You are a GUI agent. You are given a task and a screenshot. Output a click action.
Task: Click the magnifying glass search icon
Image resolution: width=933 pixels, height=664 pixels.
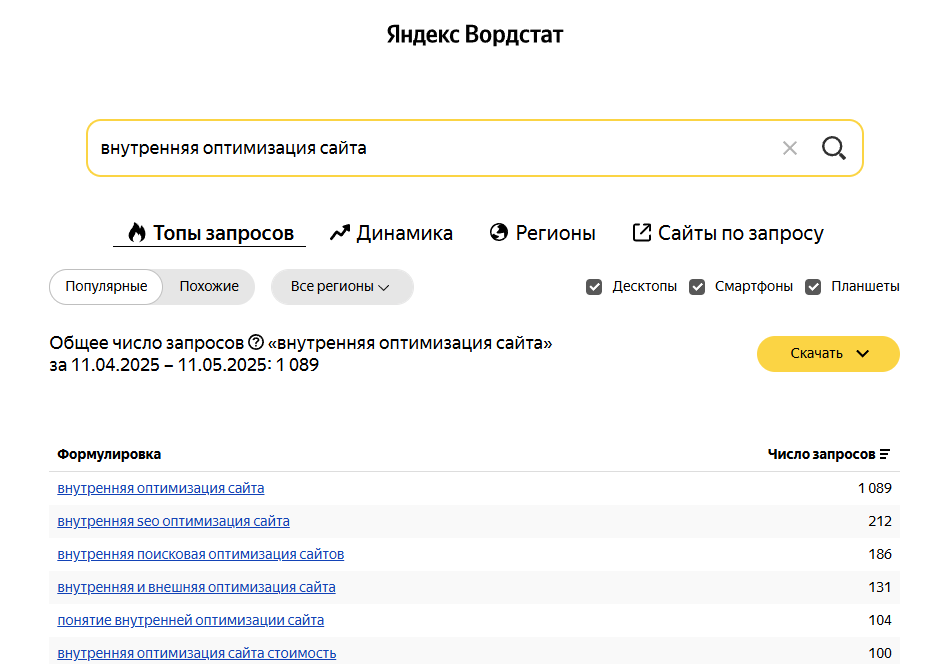click(834, 148)
